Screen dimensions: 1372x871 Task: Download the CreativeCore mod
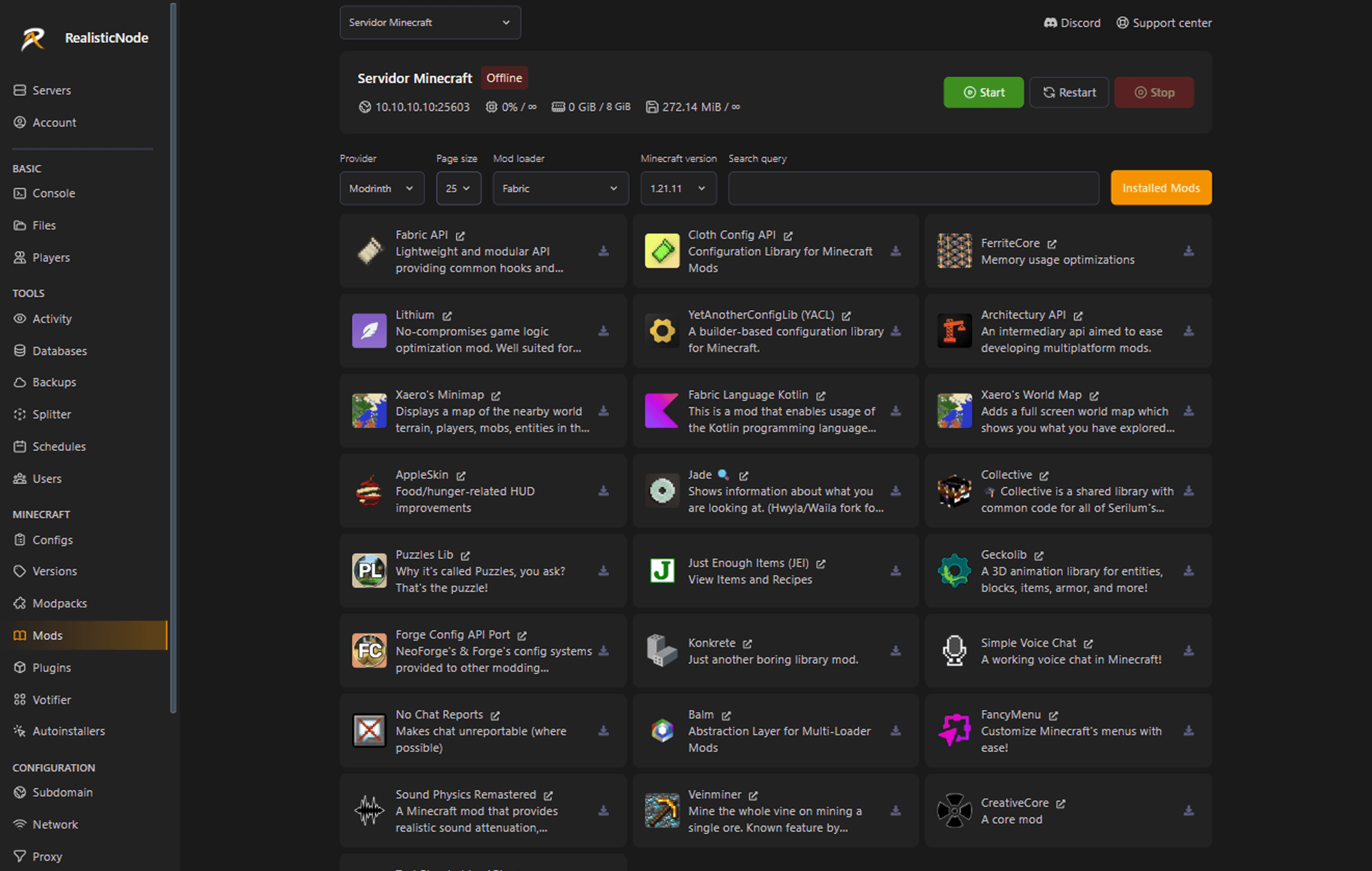tap(1188, 811)
